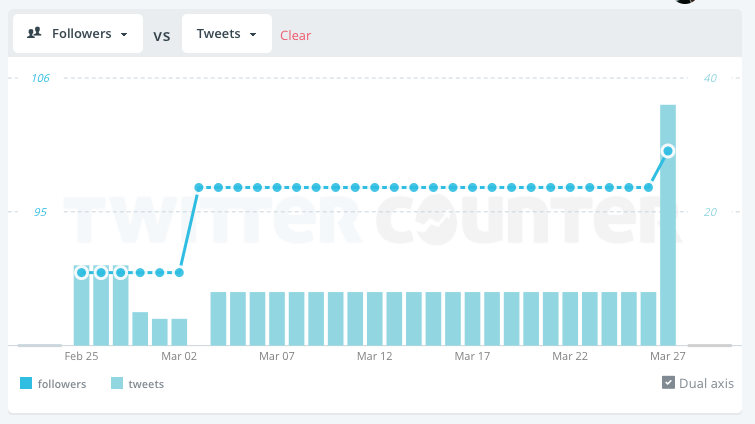
Task: Select the last followers point on Mar 27
Action: coord(668,151)
